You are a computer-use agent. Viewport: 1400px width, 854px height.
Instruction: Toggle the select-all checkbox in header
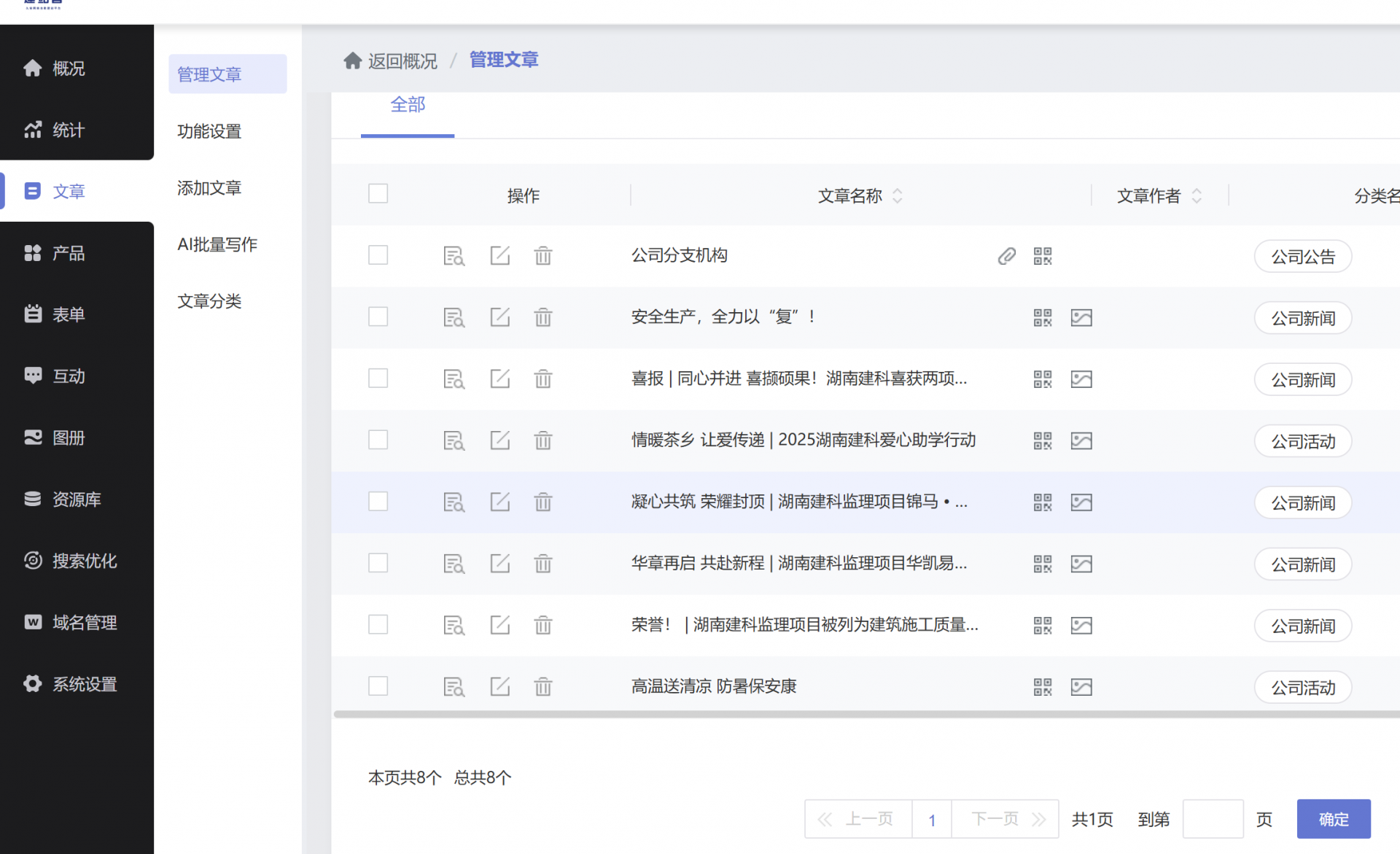point(378,193)
